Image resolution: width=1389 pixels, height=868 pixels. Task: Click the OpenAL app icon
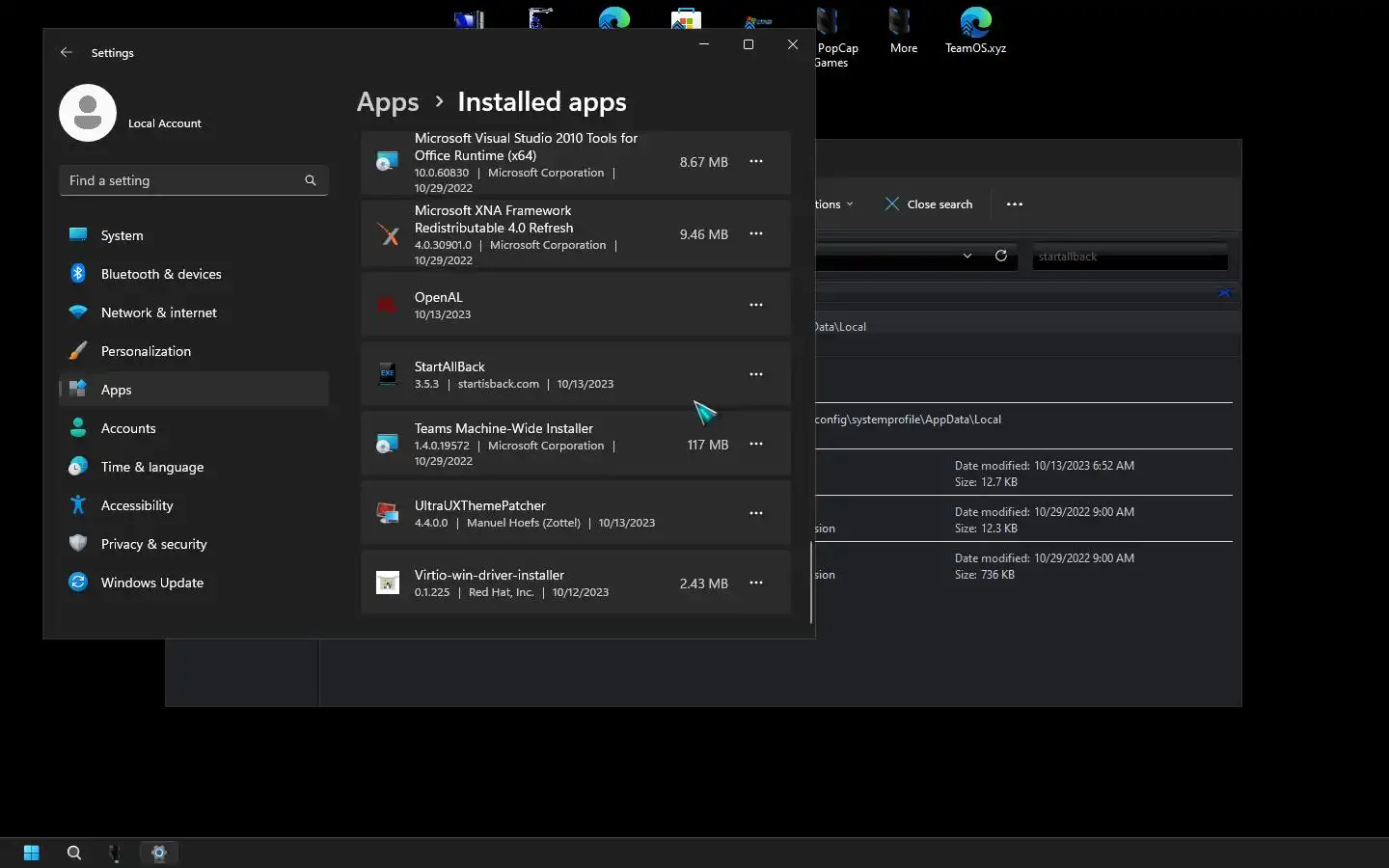point(387,305)
